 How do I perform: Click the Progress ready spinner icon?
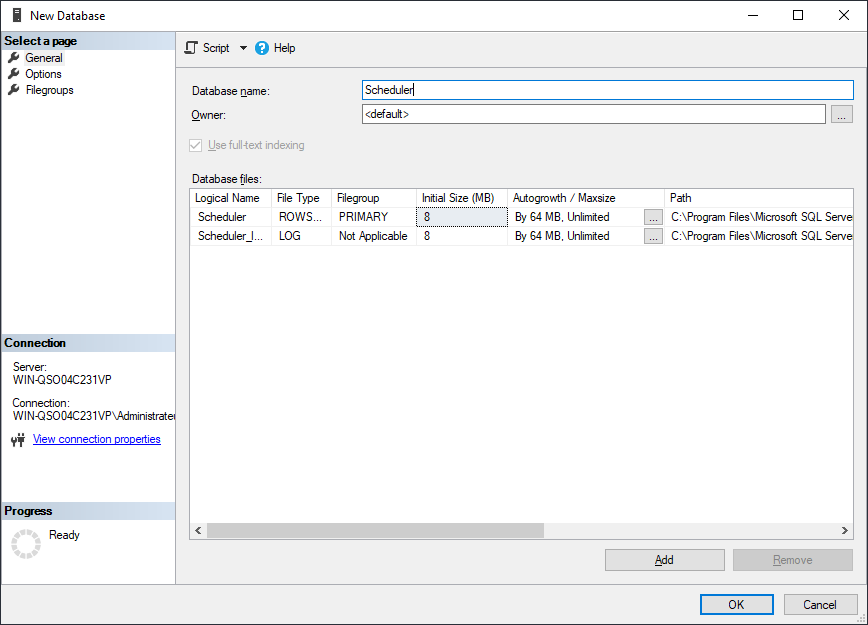click(25, 543)
